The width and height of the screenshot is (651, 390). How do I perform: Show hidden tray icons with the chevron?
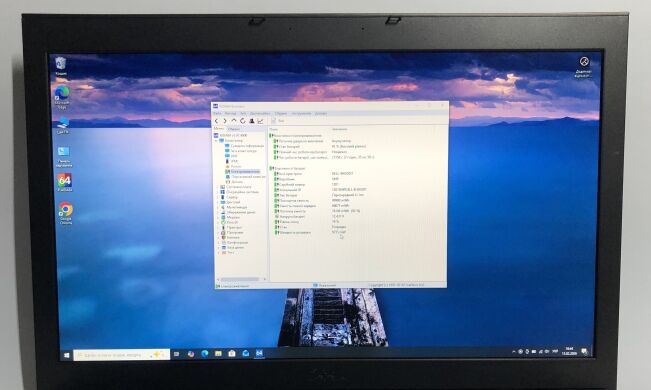click(x=514, y=352)
